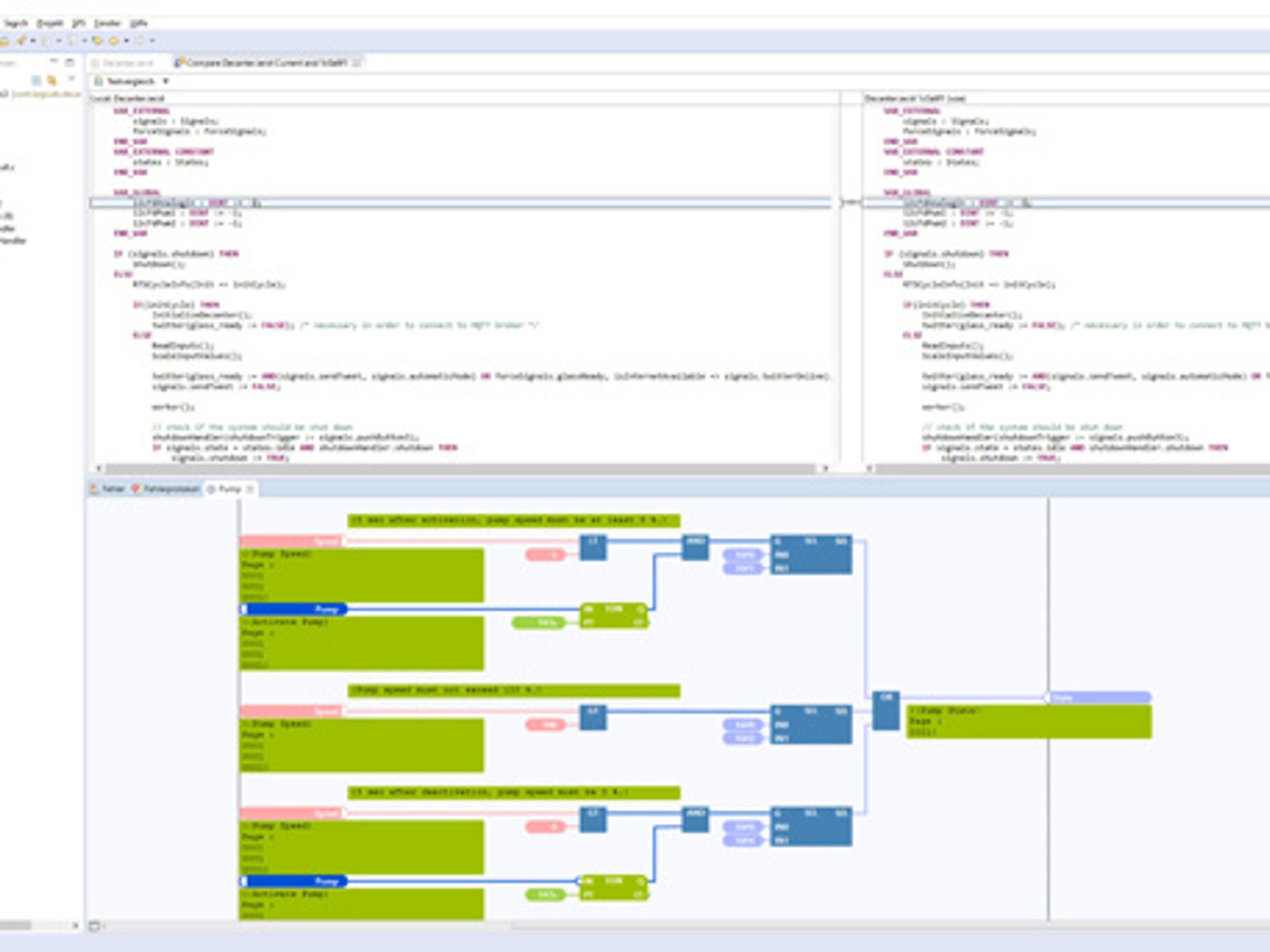Click left scroll arrow of right compare pane
Viewport: 1270px width, 952px height.
tap(869, 468)
